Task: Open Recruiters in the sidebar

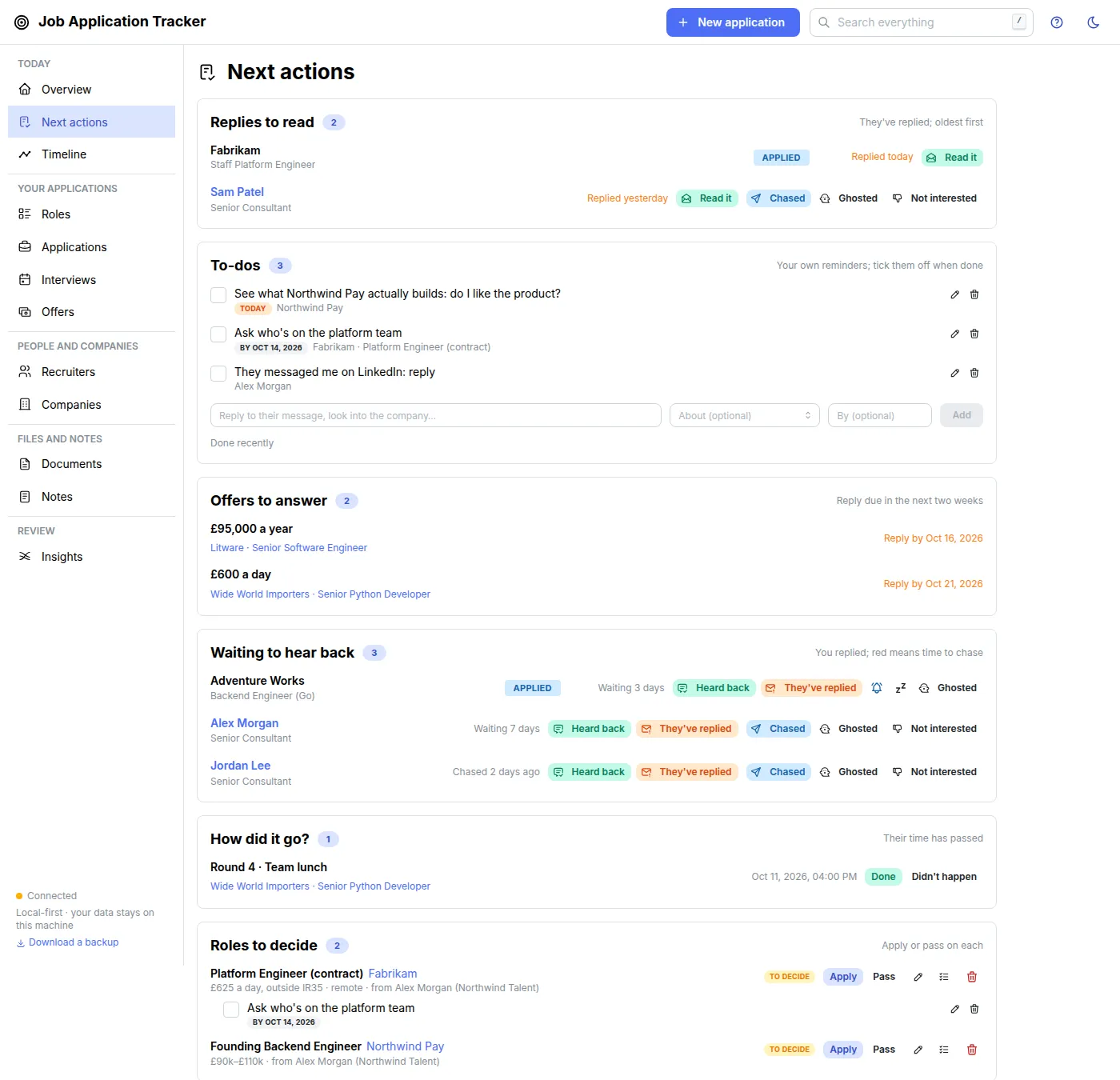Action: (x=91, y=372)
